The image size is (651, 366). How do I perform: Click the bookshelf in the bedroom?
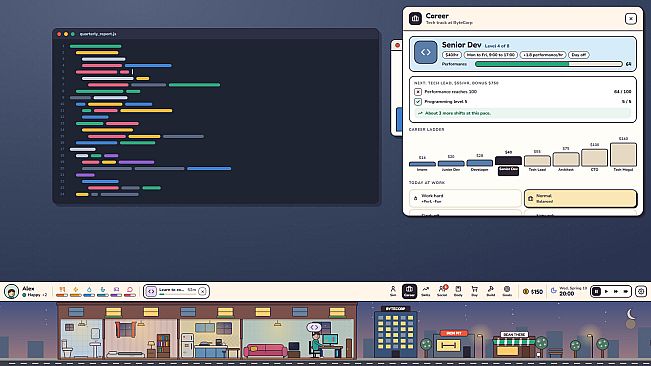pos(163,346)
